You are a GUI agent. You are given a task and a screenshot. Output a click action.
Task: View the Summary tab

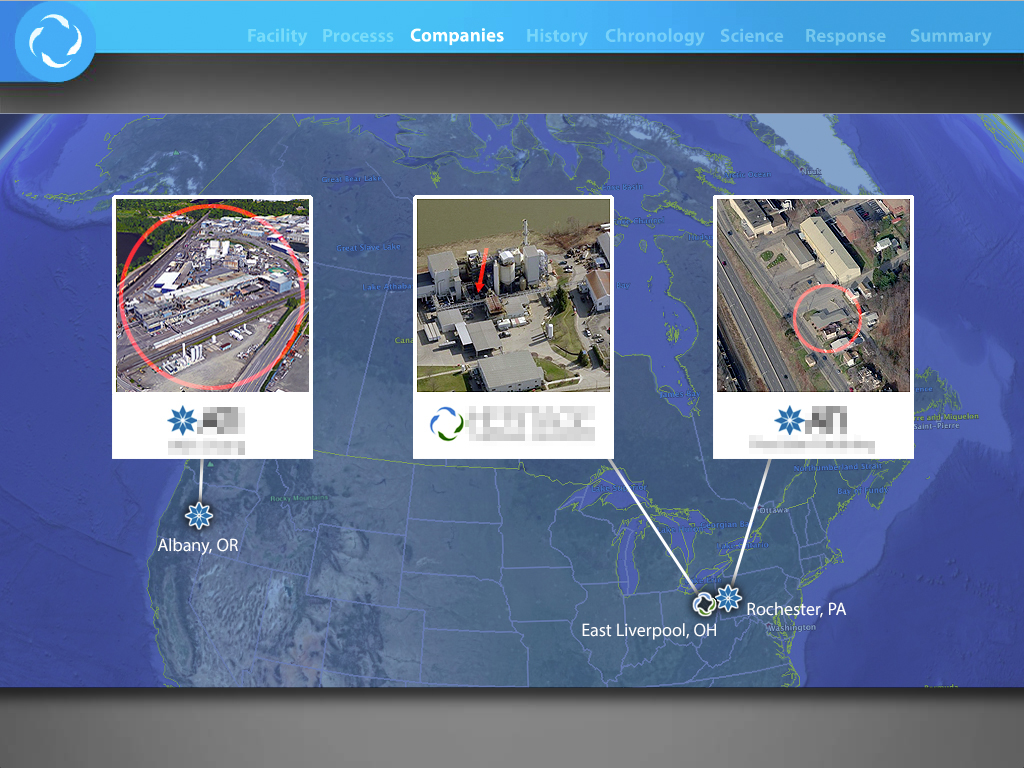950,36
